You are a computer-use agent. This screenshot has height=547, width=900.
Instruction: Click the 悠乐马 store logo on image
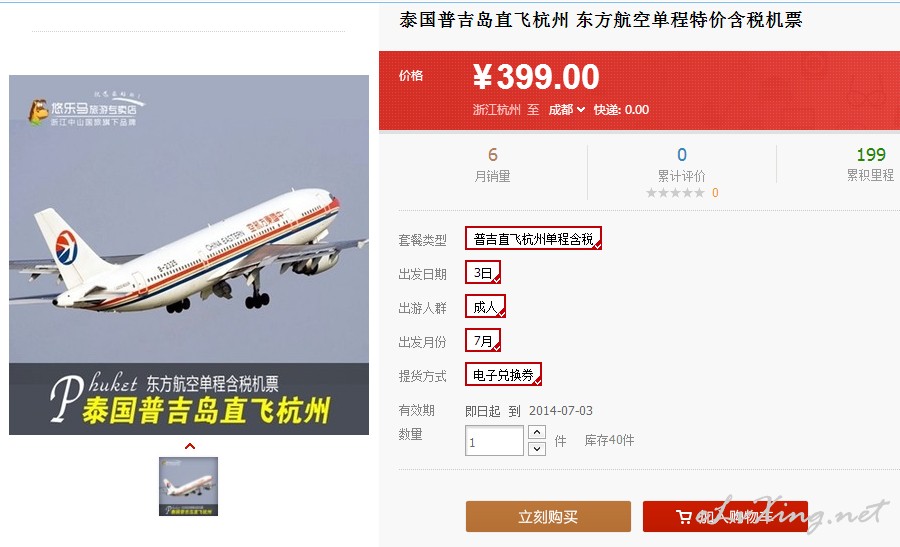tap(83, 110)
